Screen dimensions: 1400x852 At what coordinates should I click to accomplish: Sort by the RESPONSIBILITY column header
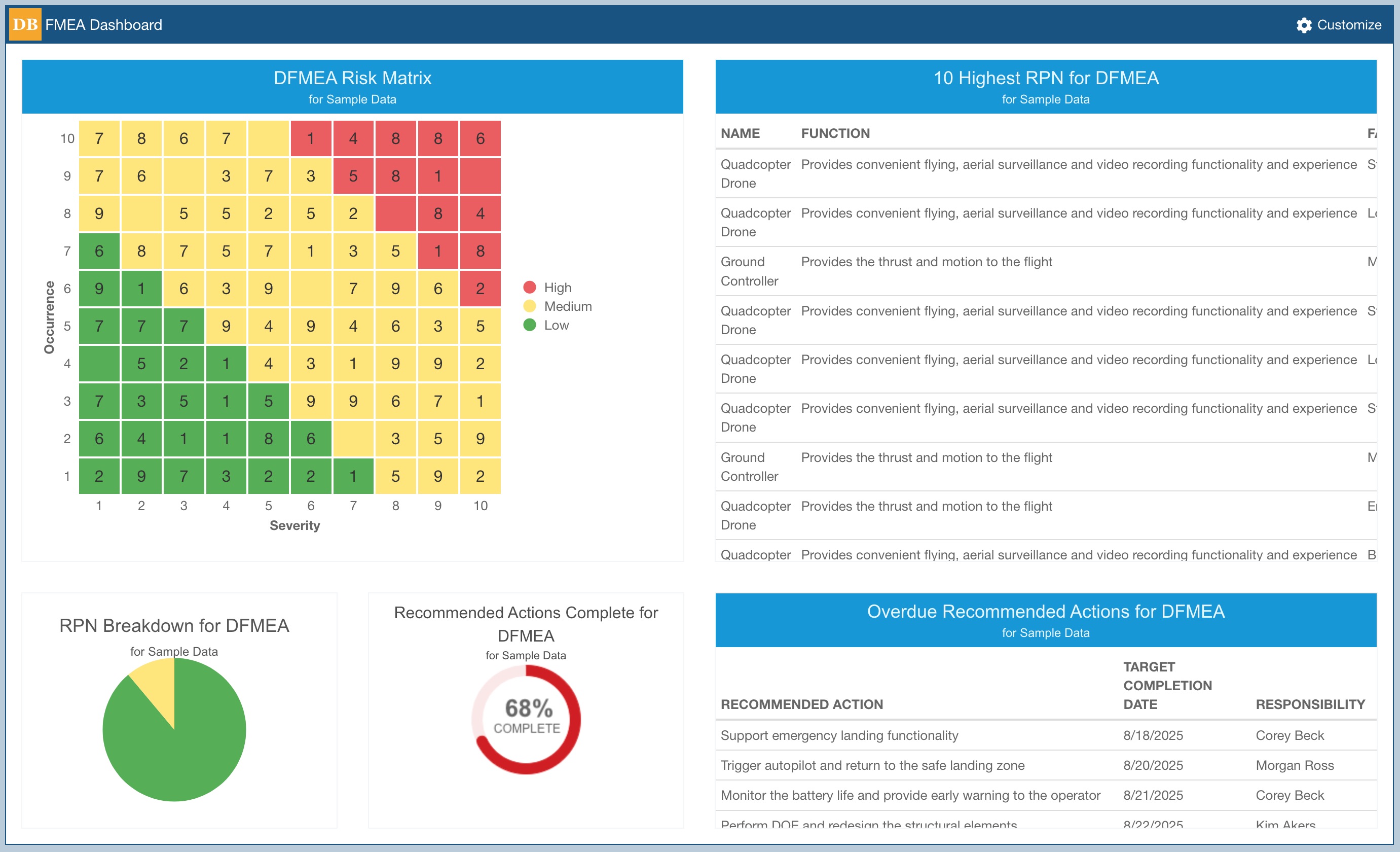pos(1310,704)
